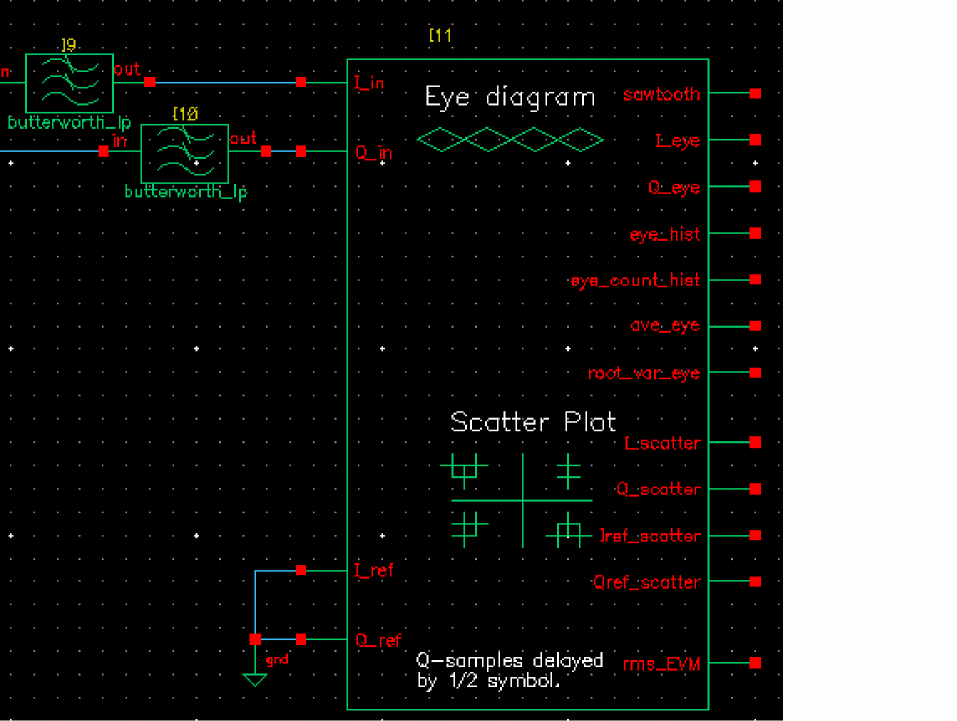Image resolution: width=957 pixels, height=721 pixels.
Task: Click the Iref_scatter output pin
Action: pyautogui.click(x=755, y=535)
